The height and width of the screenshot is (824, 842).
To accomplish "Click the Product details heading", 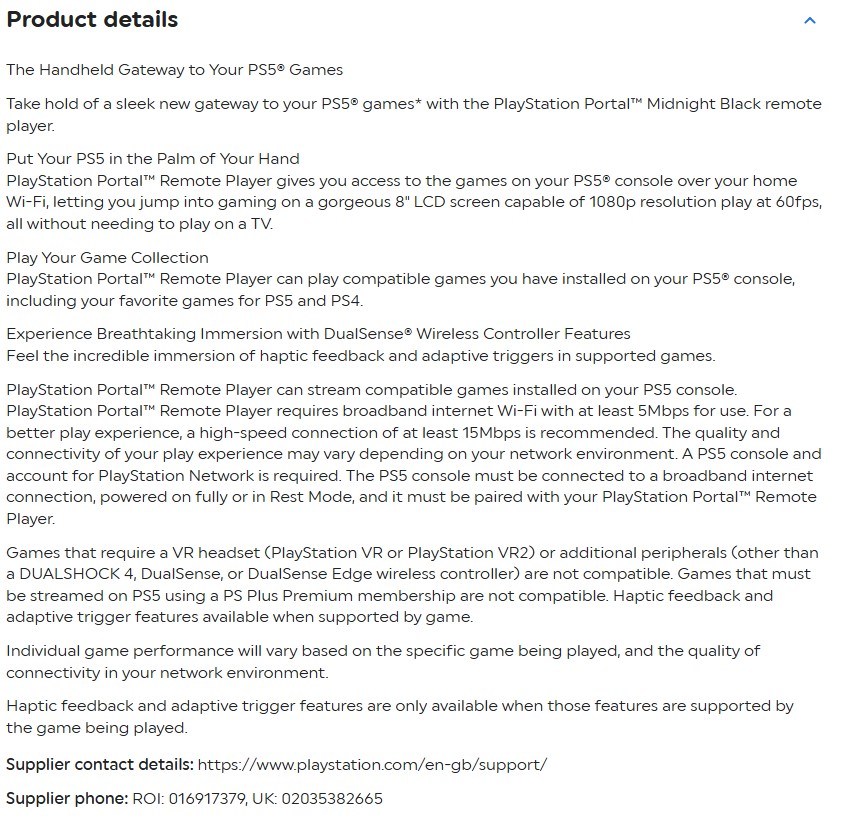I will pos(92,20).
